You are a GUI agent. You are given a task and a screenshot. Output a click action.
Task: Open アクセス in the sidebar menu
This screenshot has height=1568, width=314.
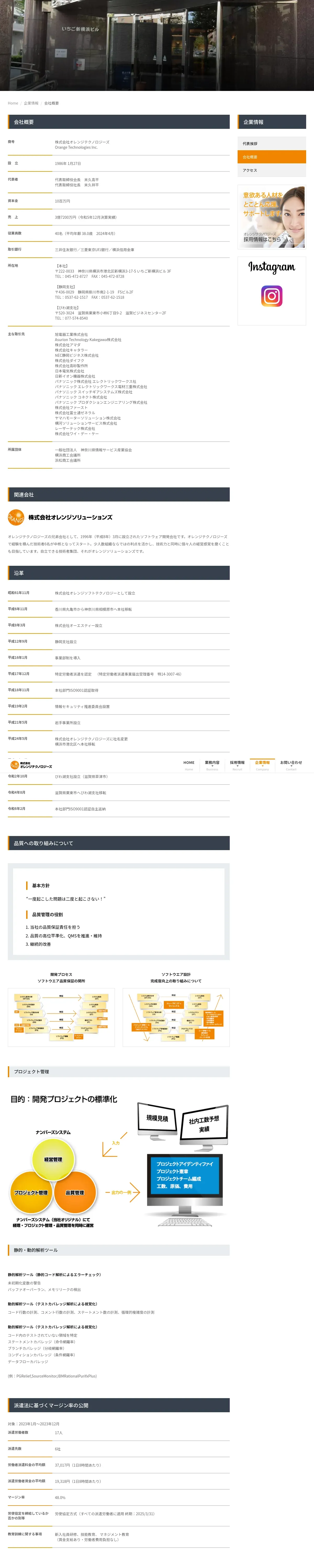[x=271, y=170]
